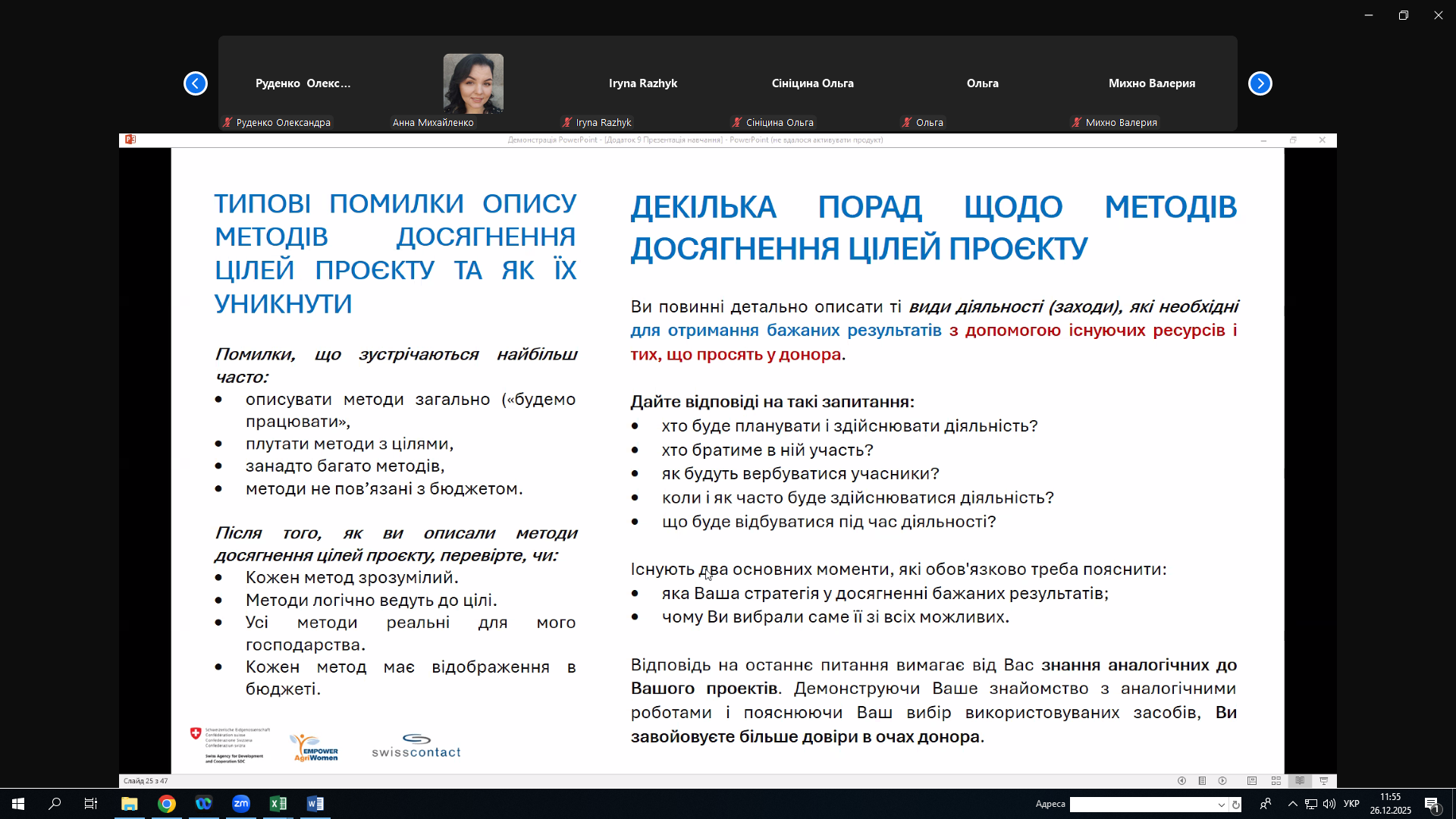
Task: Select Анна Михайленко video thumbnail
Action: pos(473,83)
